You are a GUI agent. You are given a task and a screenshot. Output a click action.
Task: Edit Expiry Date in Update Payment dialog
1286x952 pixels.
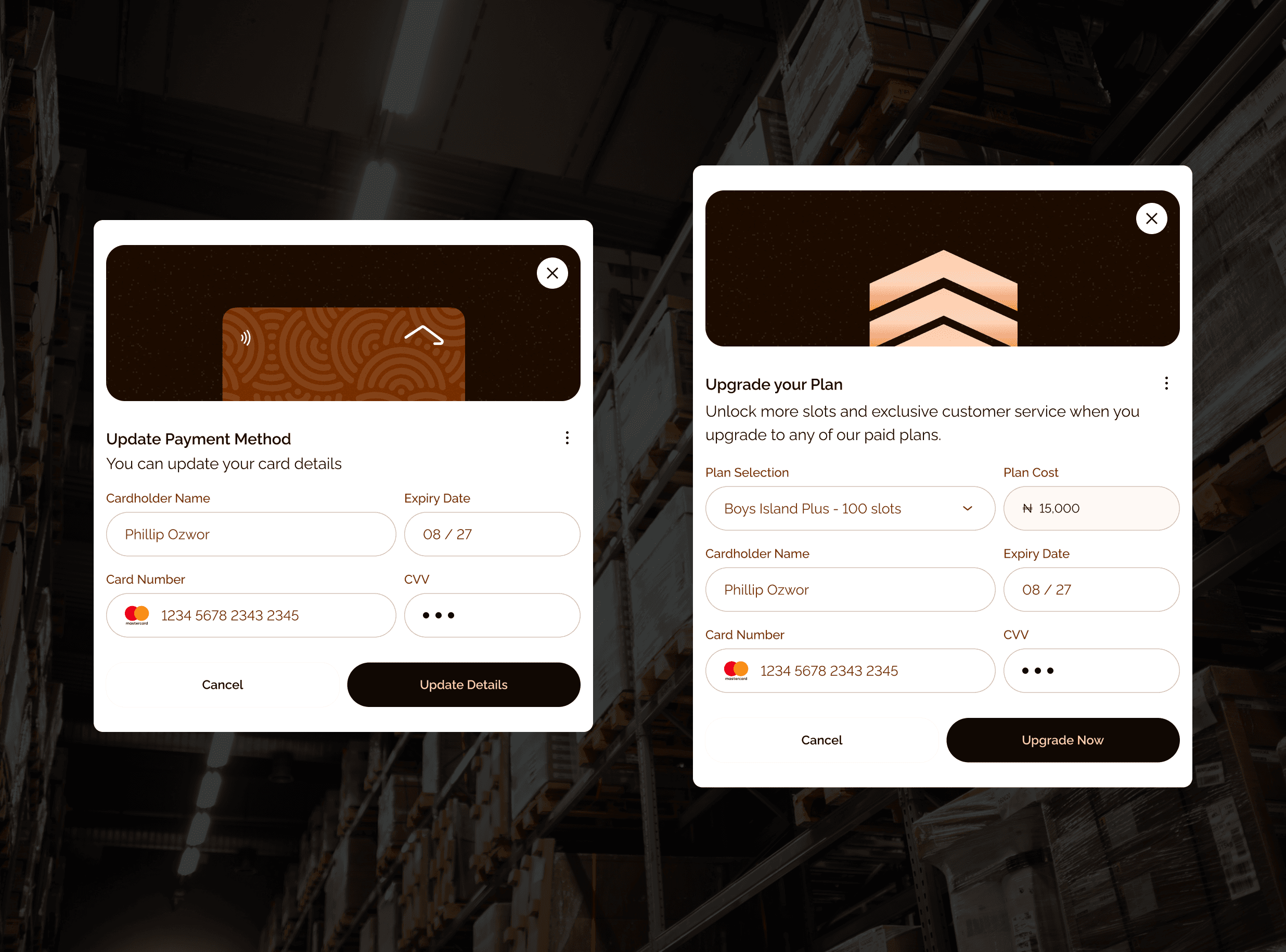pos(492,534)
